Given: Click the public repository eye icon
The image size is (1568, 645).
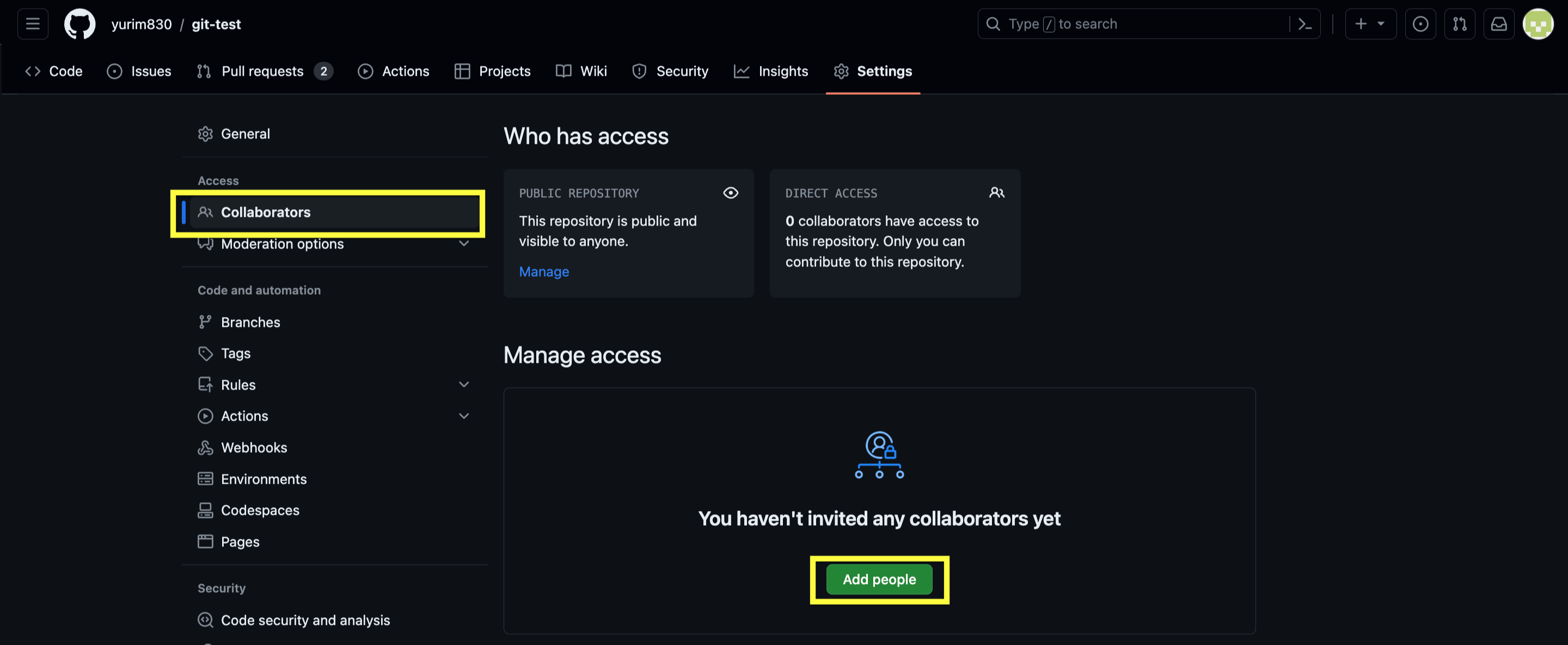Looking at the screenshot, I should (x=731, y=193).
